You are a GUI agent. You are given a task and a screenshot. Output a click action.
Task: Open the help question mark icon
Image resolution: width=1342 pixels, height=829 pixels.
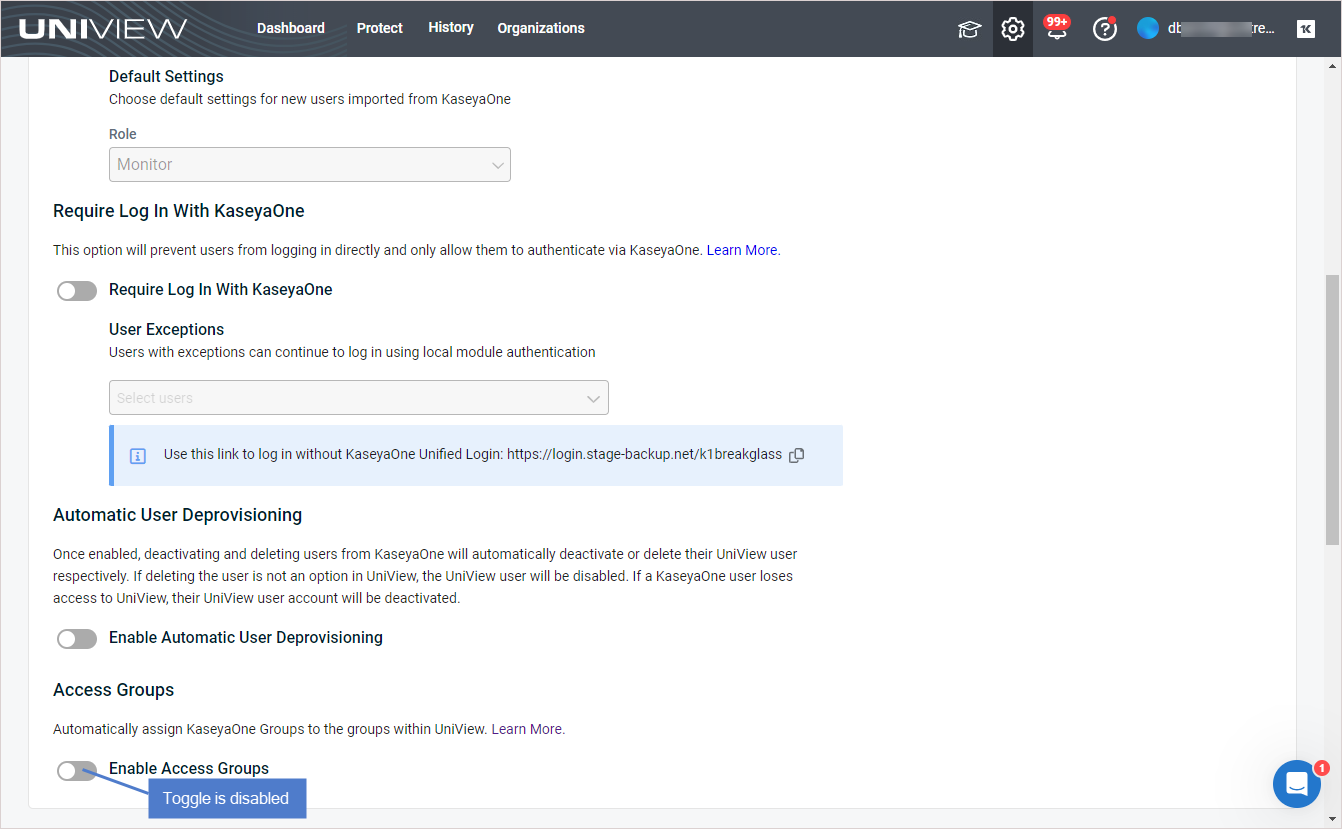(1104, 29)
